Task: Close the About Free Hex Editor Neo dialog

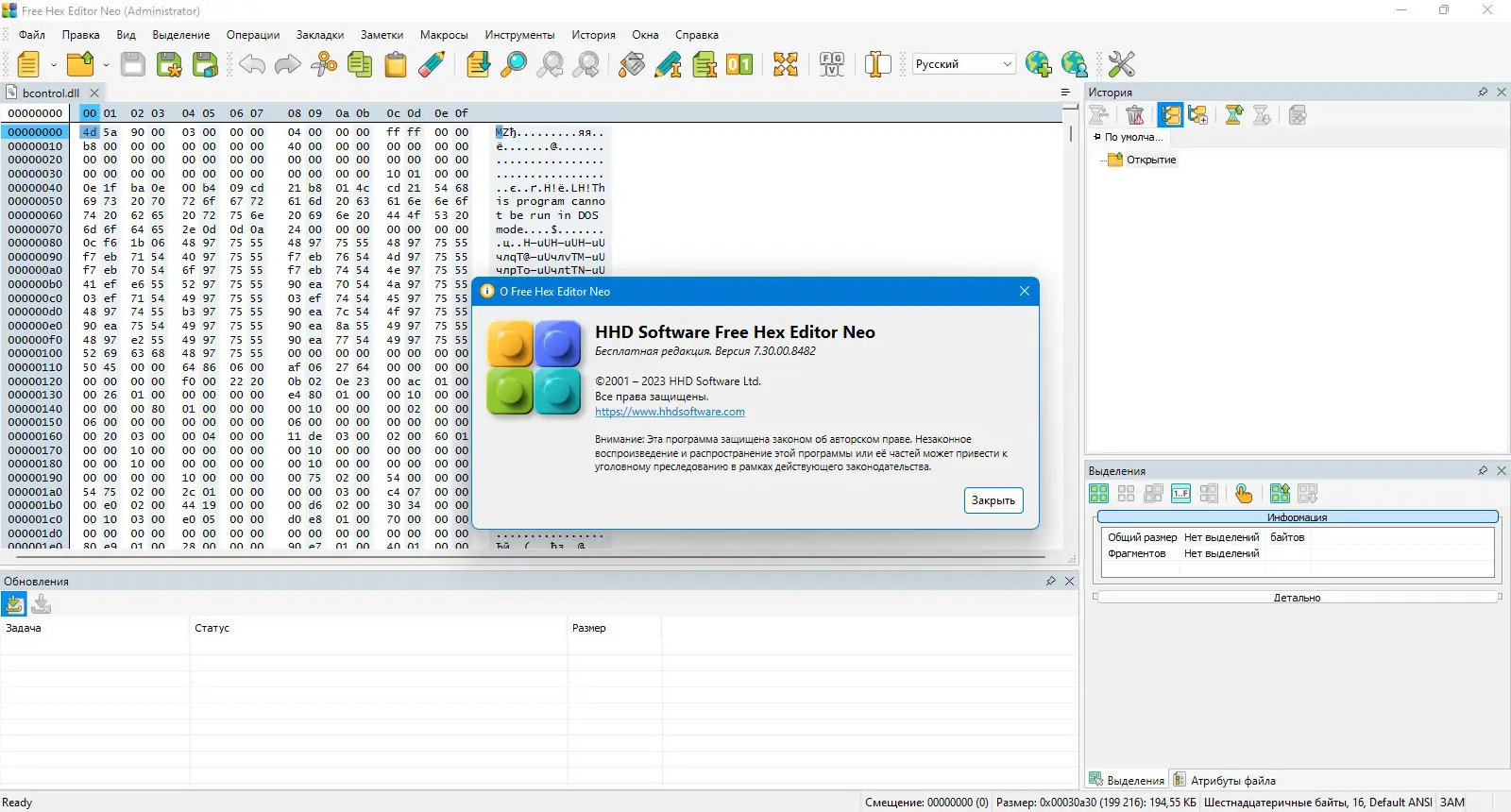Action: (x=1025, y=291)
